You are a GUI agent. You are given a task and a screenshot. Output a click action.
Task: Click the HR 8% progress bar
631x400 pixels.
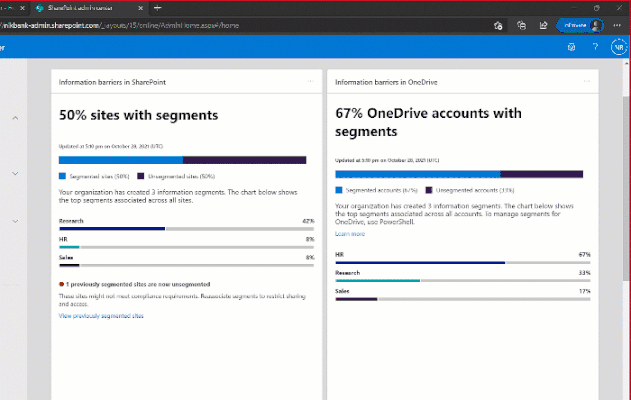point(186,247)
